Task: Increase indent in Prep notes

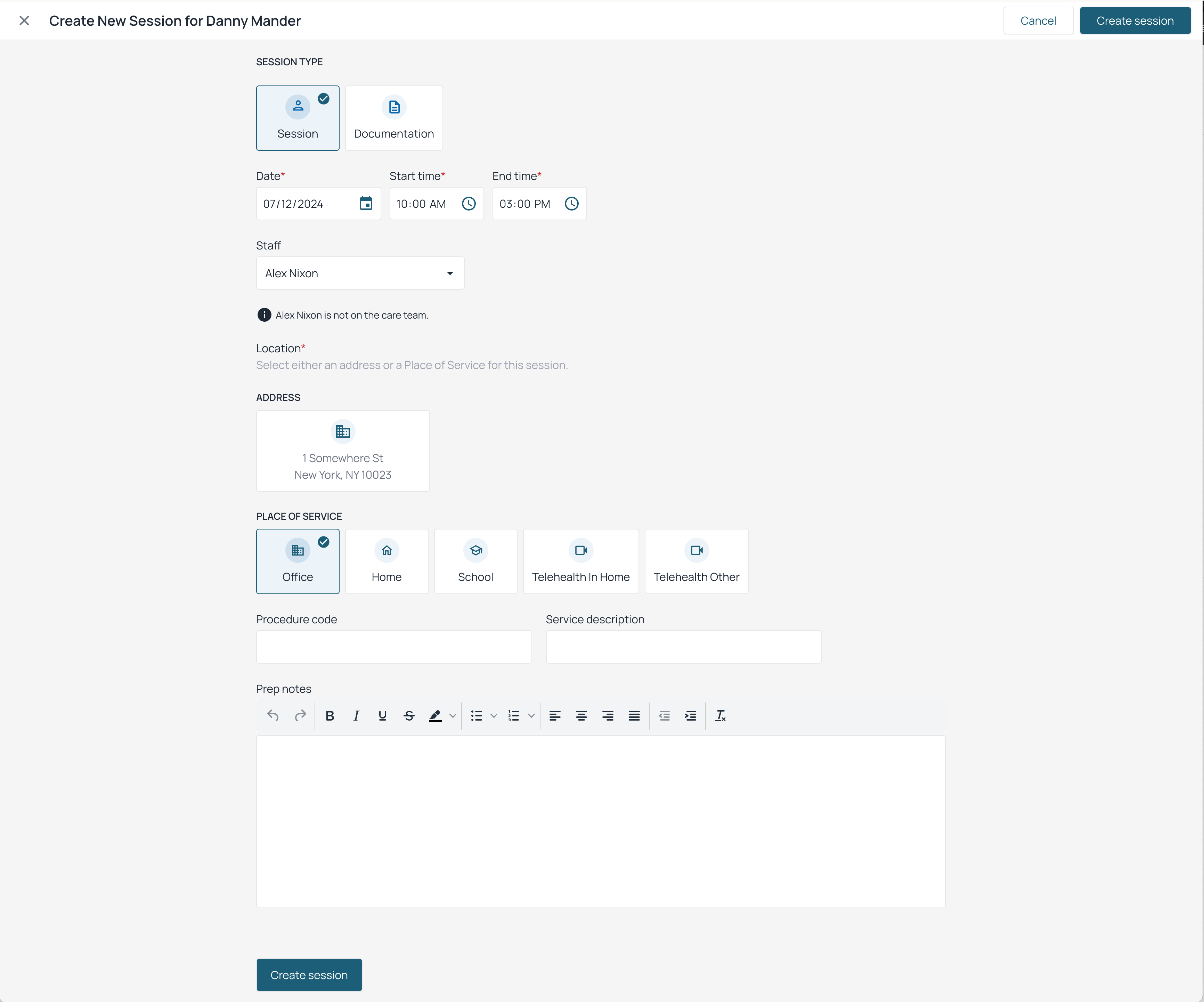Action: (x=690, y=715)
